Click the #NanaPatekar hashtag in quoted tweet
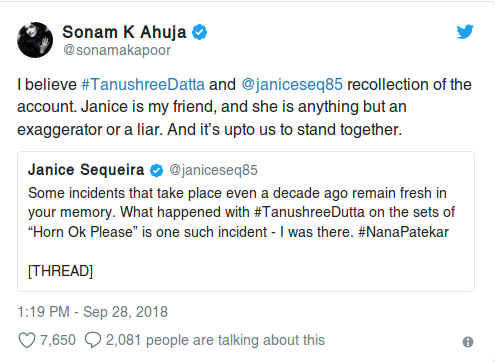 [x=404, y=232]
